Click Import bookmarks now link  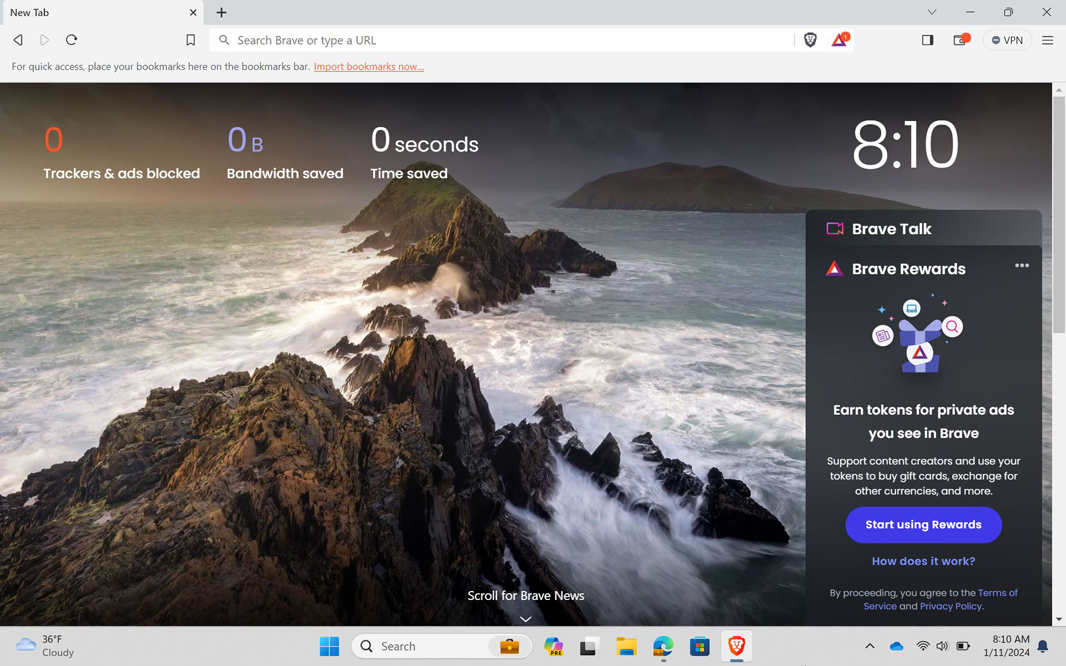368,67
